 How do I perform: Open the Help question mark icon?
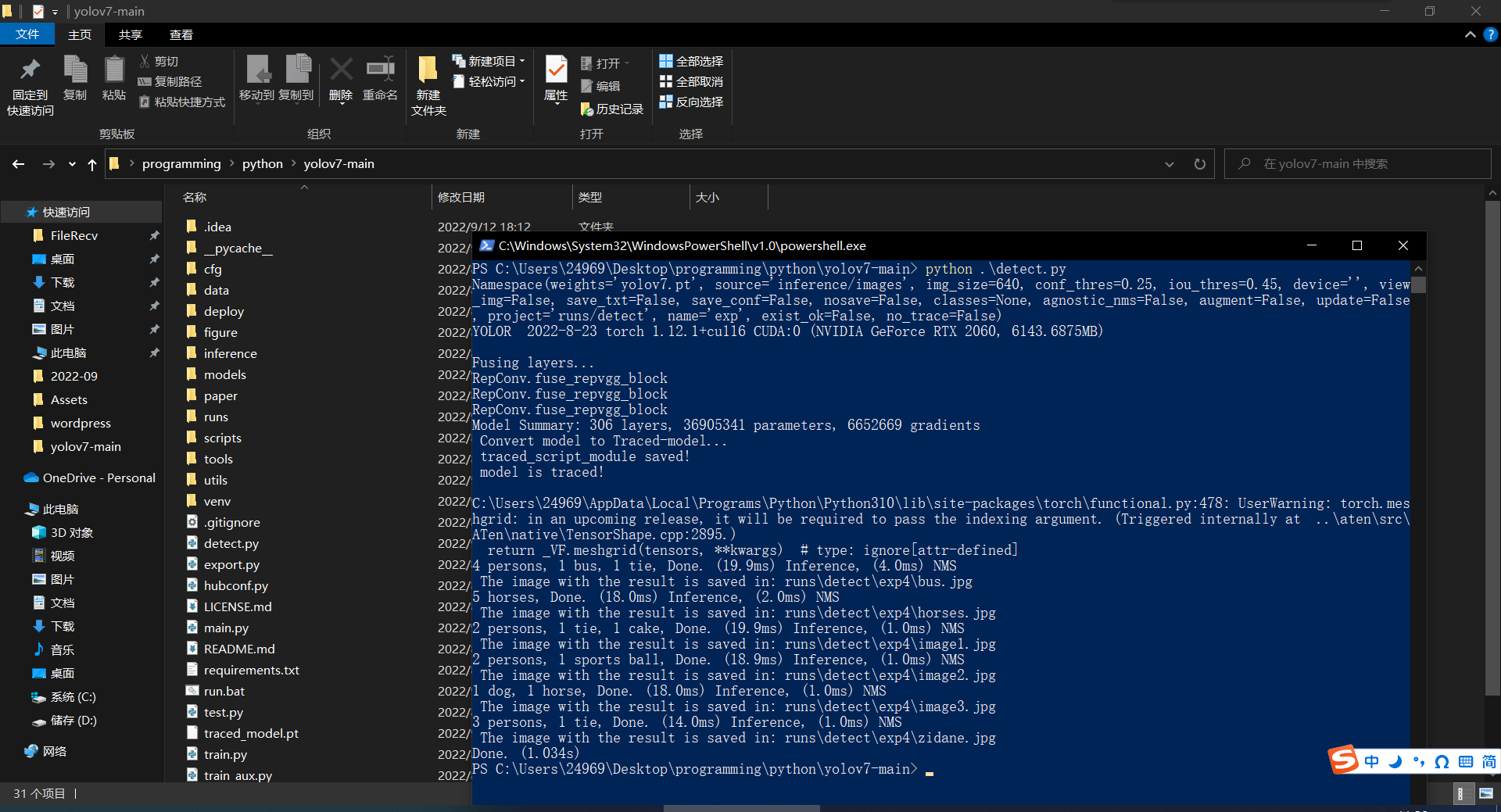pyautogui.click(x=1491, y=34)
